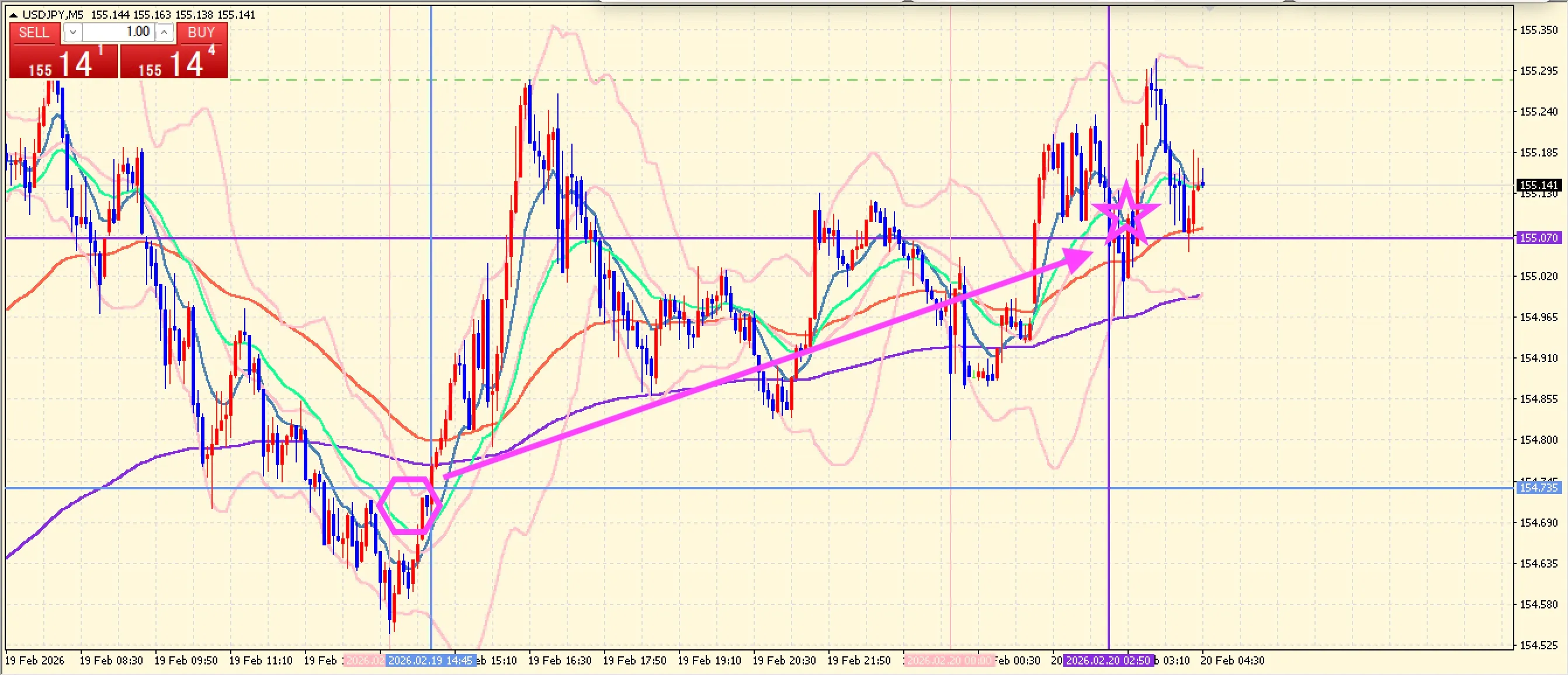Click the SELL one-click trading button

(33, 33)
